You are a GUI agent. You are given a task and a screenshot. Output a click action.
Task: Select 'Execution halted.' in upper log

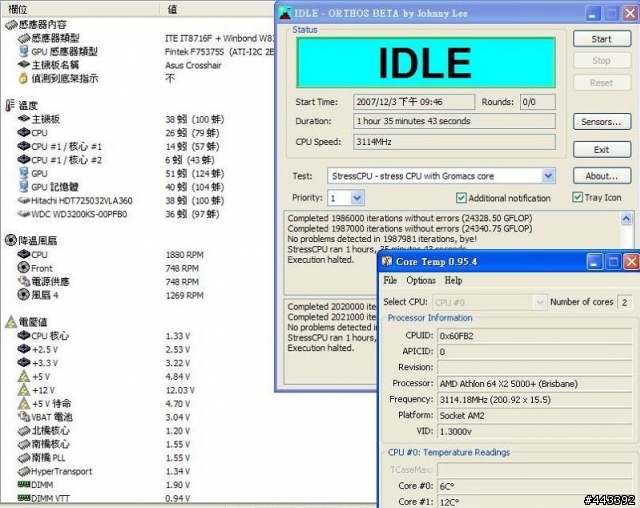[320, 260]
